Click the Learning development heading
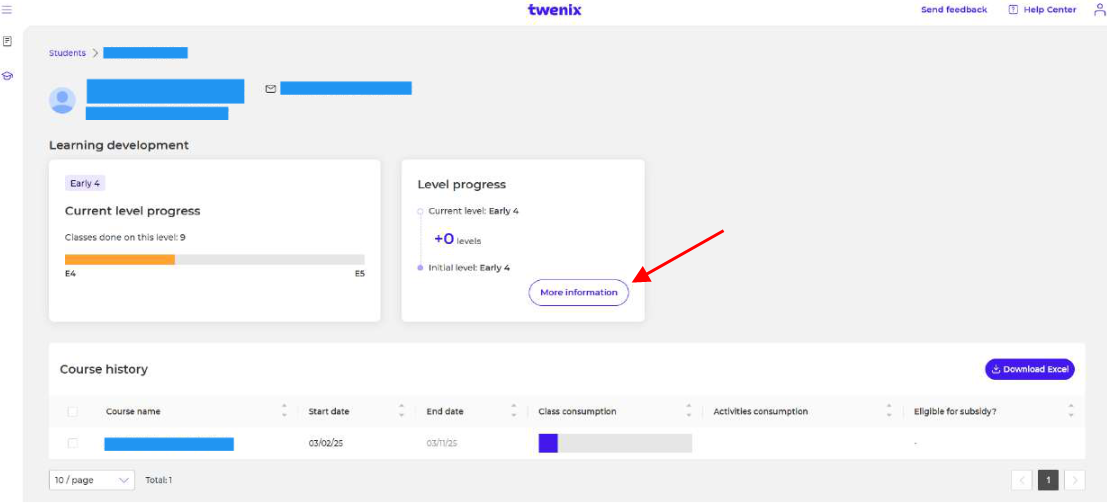1107x503 pixels. [119, 146]
